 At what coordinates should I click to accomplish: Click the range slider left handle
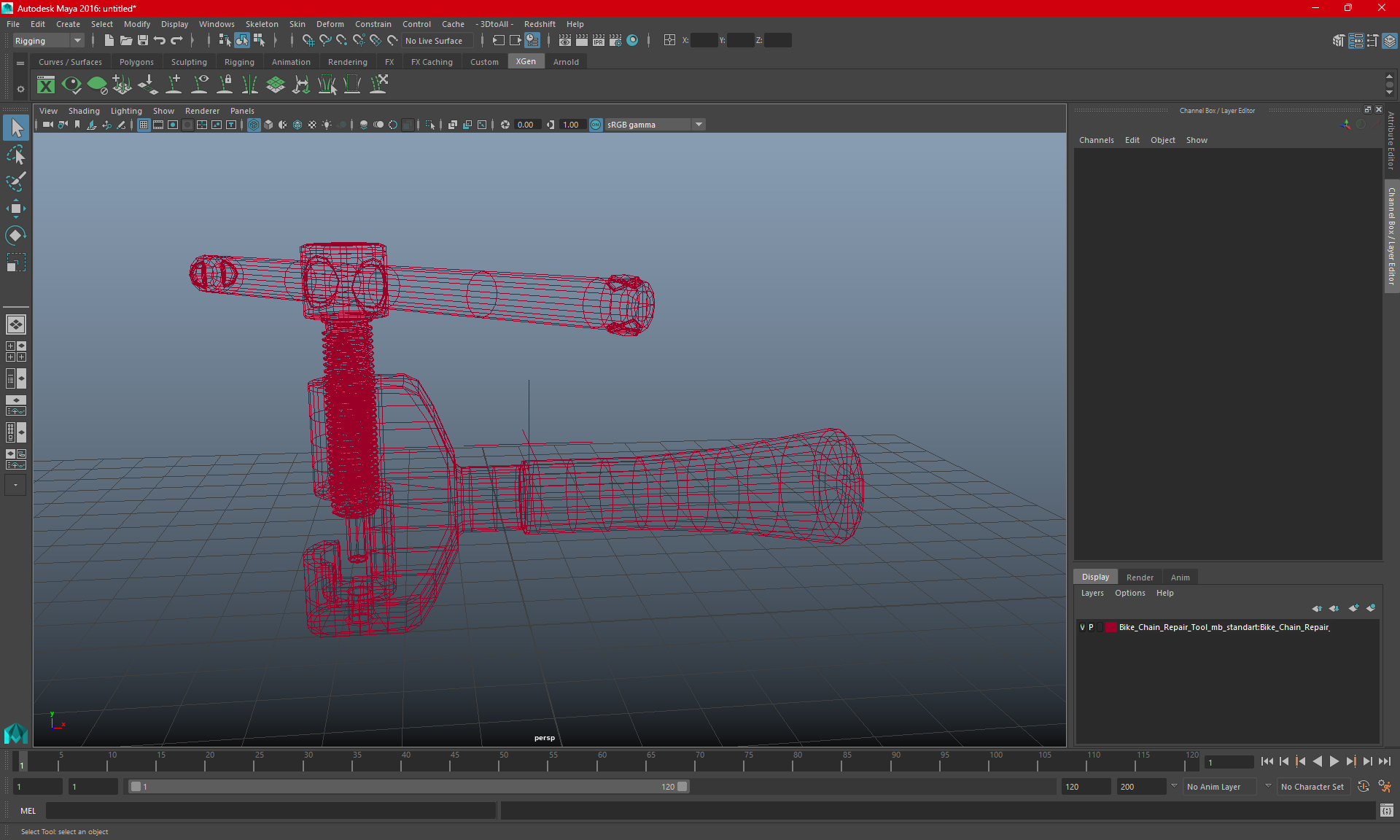(135, 787)
